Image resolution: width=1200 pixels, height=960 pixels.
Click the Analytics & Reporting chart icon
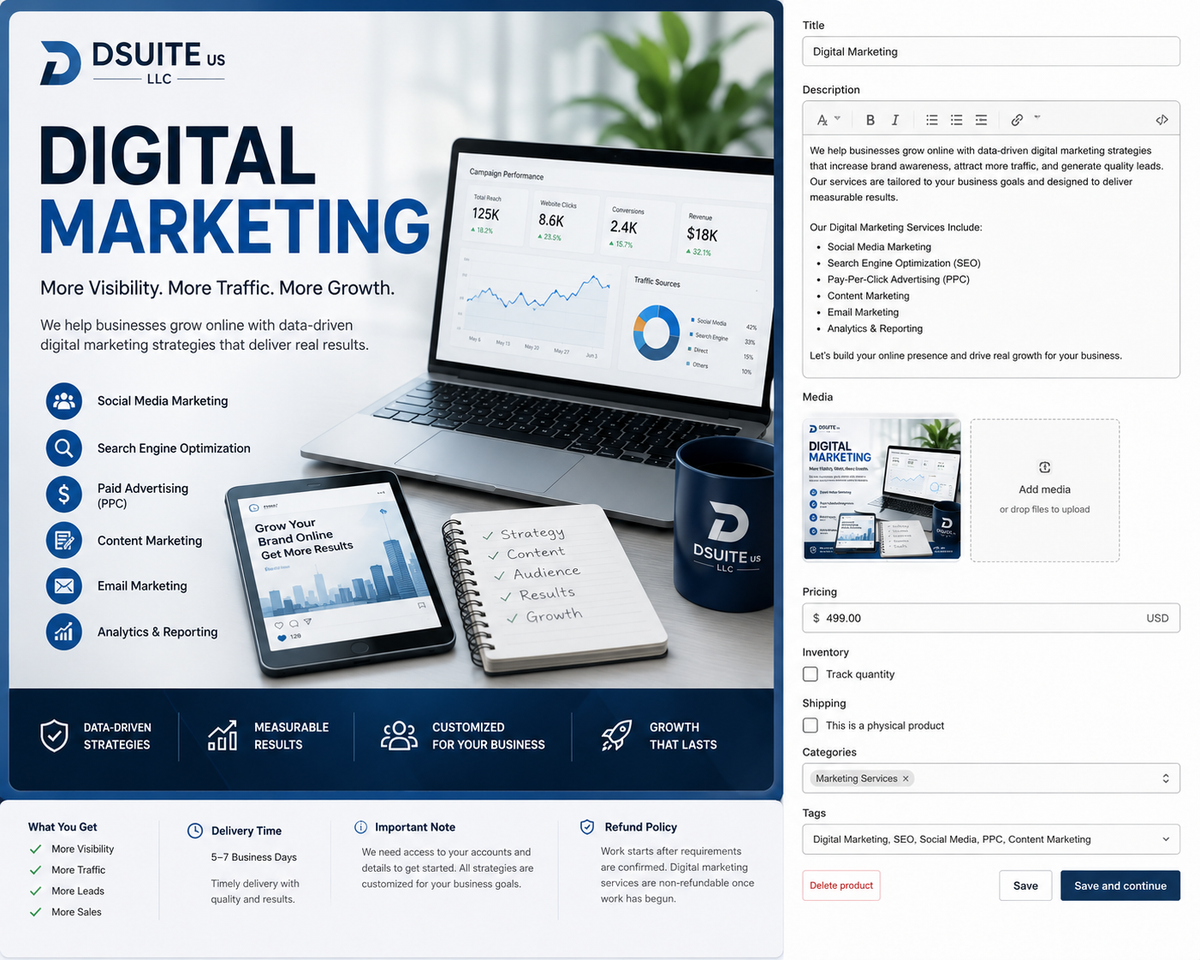64,632
